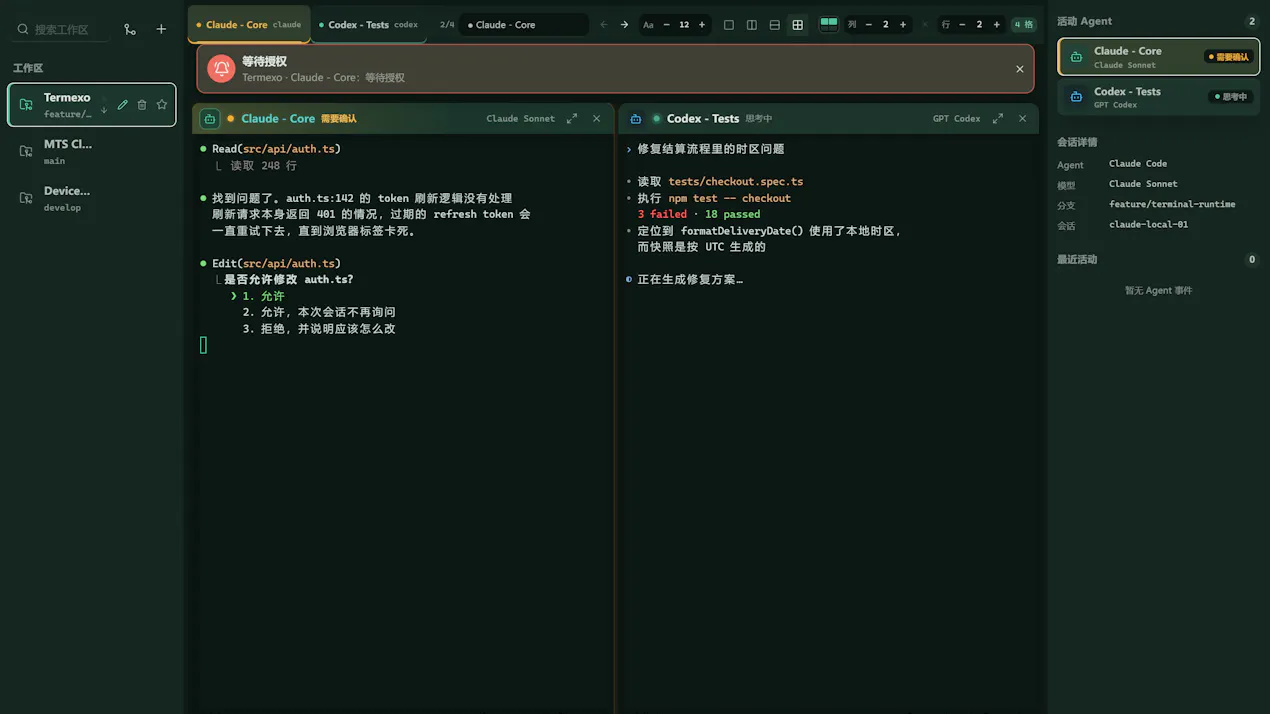Select single pane layout icon
The width and height of the screenshot is (1270, 714).
pyautogui.click(x=729, y=24)
